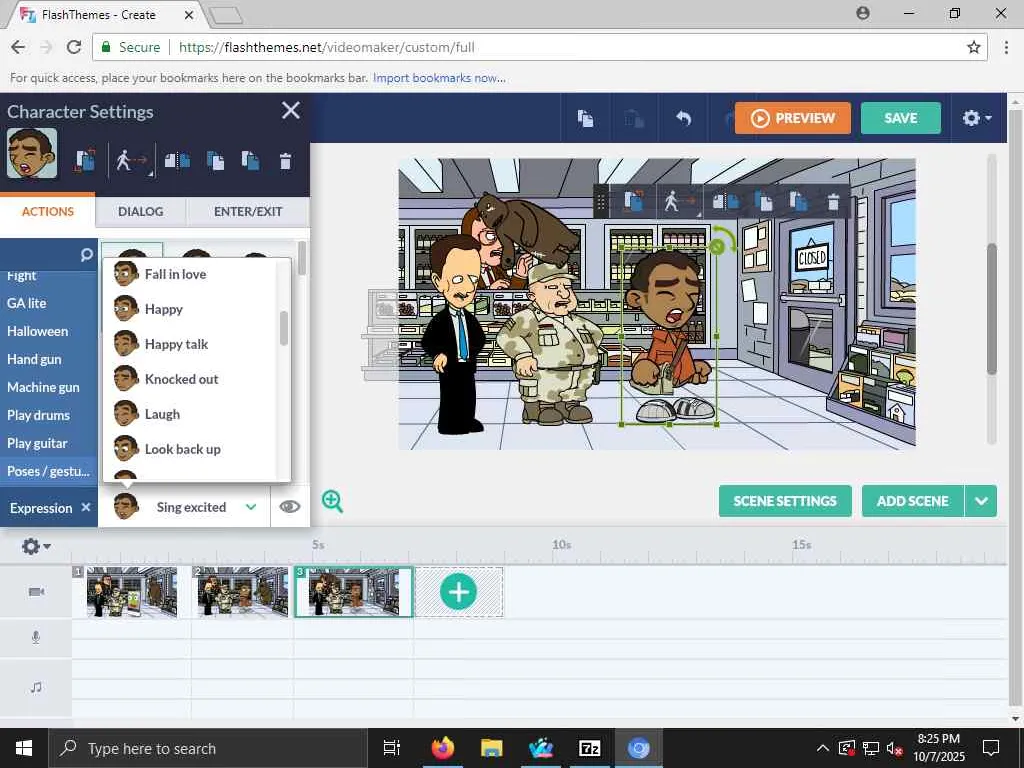Select the Poses / gestures category
Image resolution: width=1024 pixels, height=768 pixels.
tap(48, 472)
